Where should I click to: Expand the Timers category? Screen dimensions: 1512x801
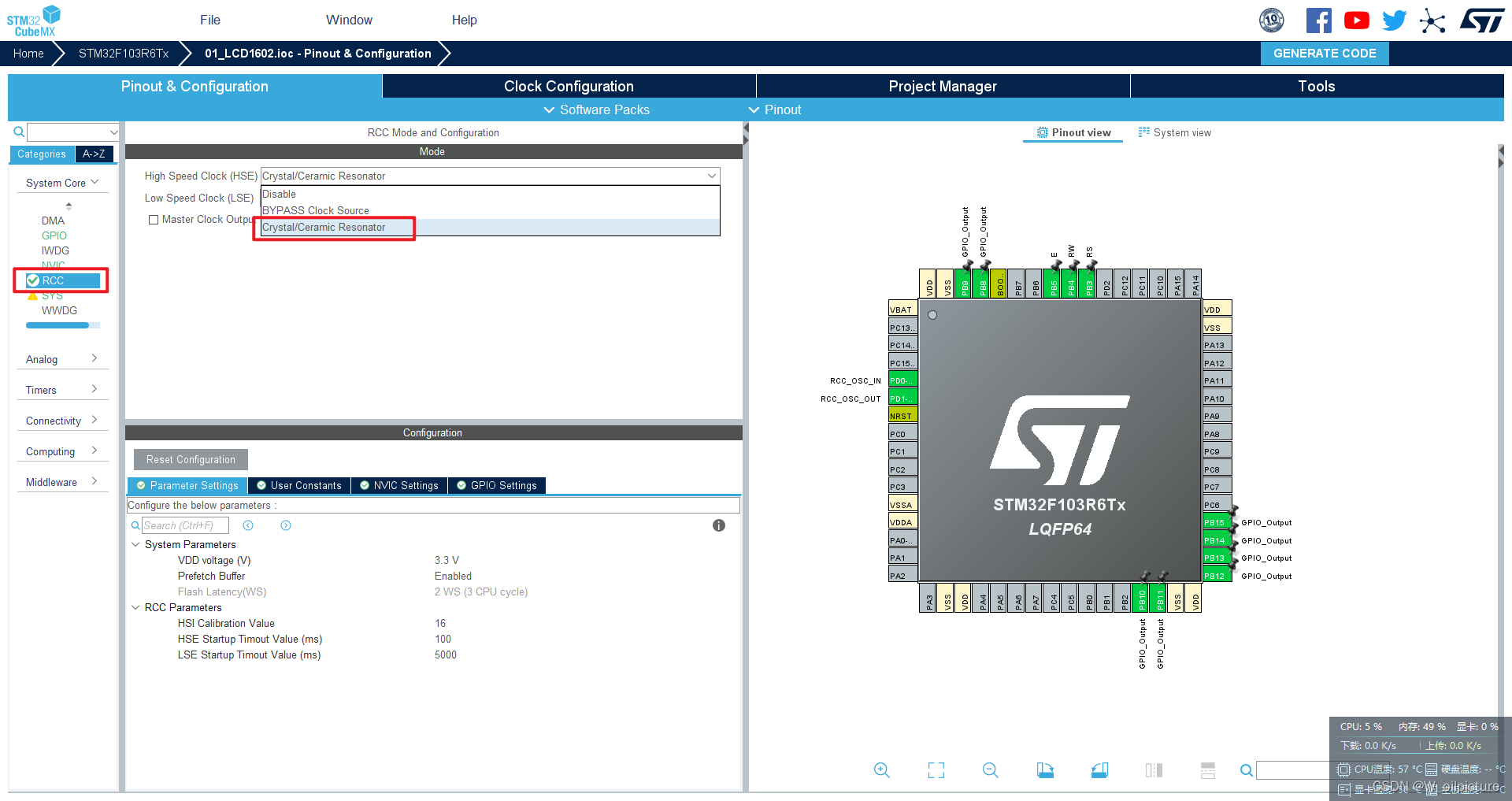63,390
